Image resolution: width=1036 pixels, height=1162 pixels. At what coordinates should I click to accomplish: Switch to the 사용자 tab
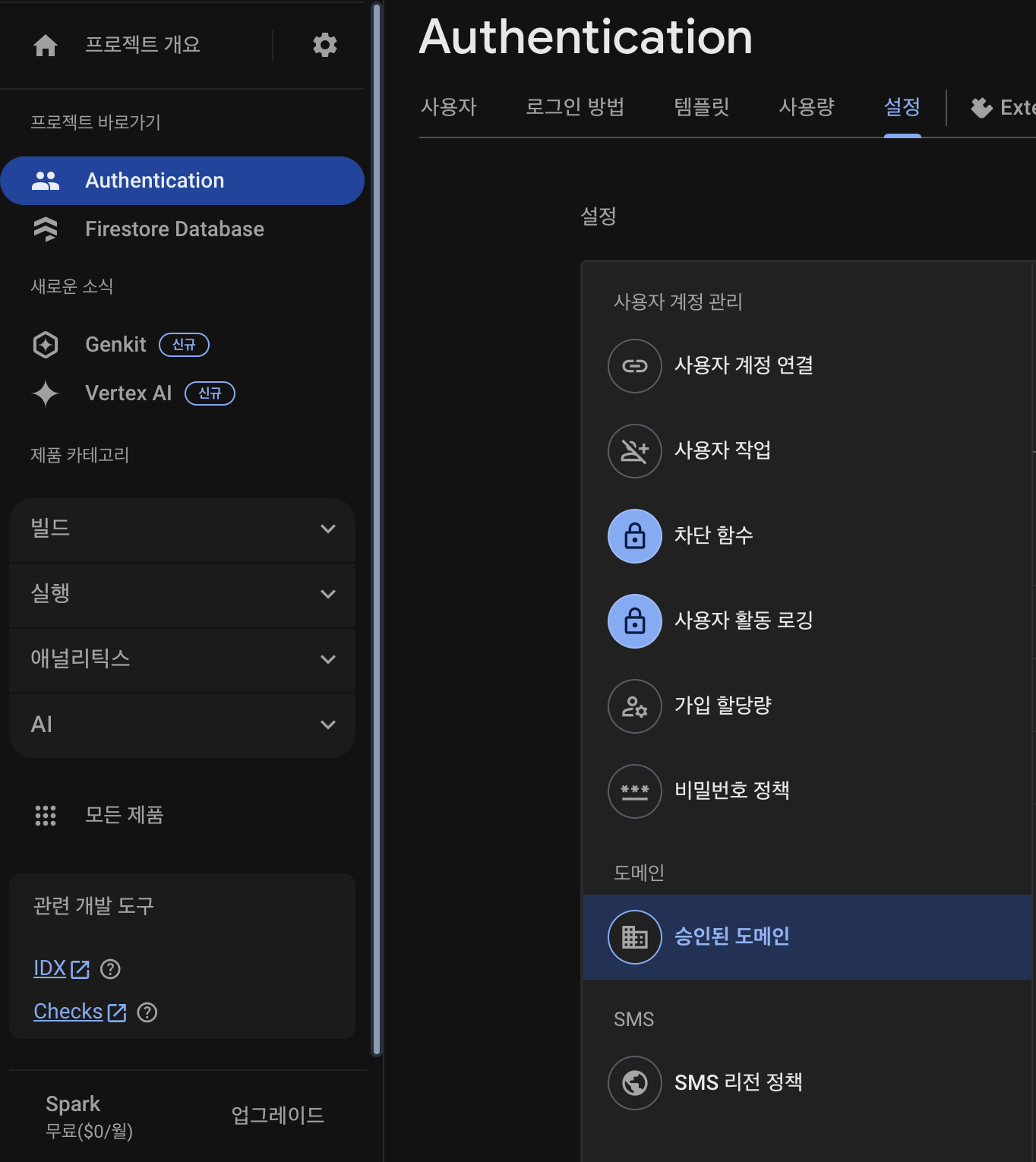(x=449, y=107)
